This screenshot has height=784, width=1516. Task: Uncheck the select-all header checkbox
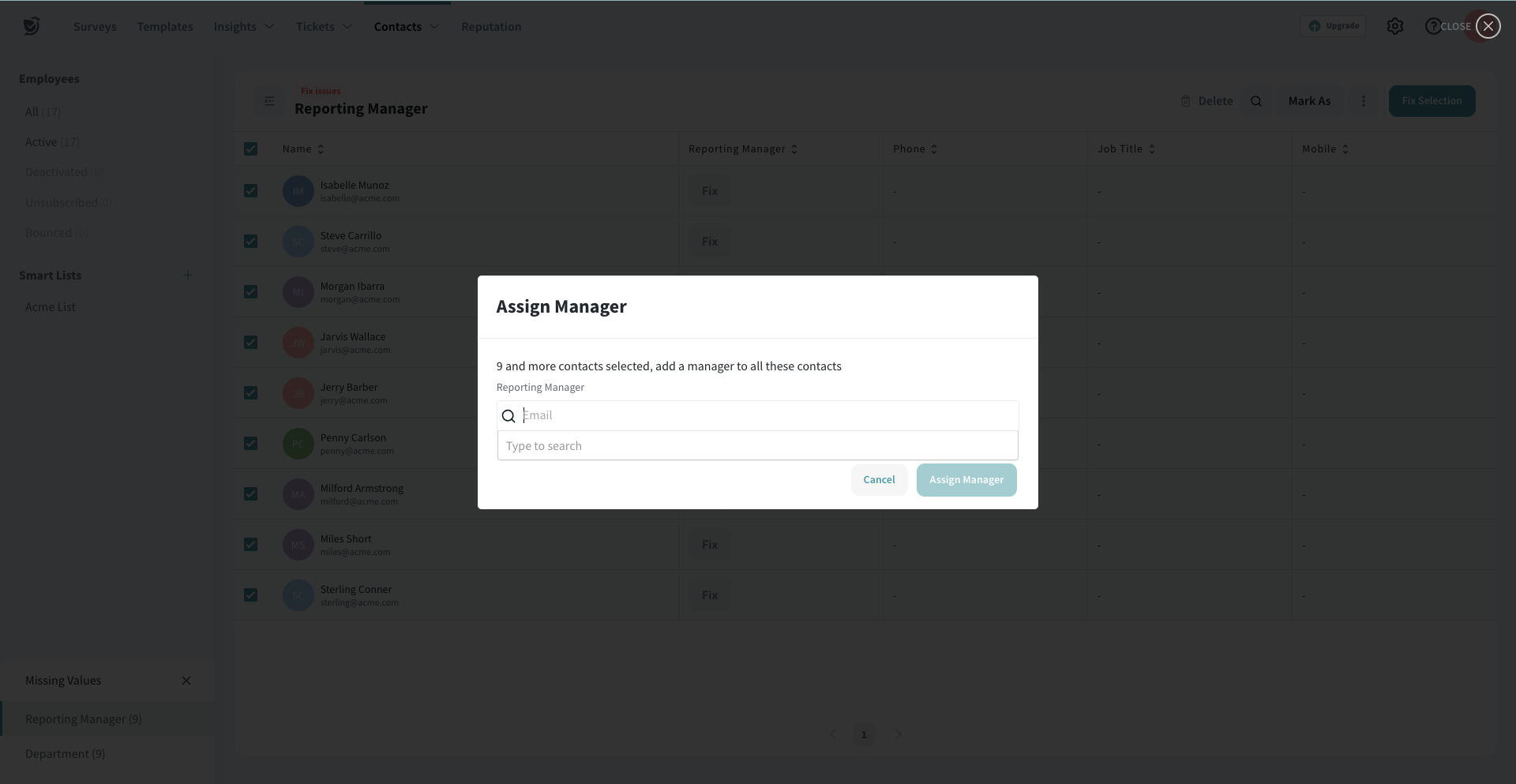point(251,149)
